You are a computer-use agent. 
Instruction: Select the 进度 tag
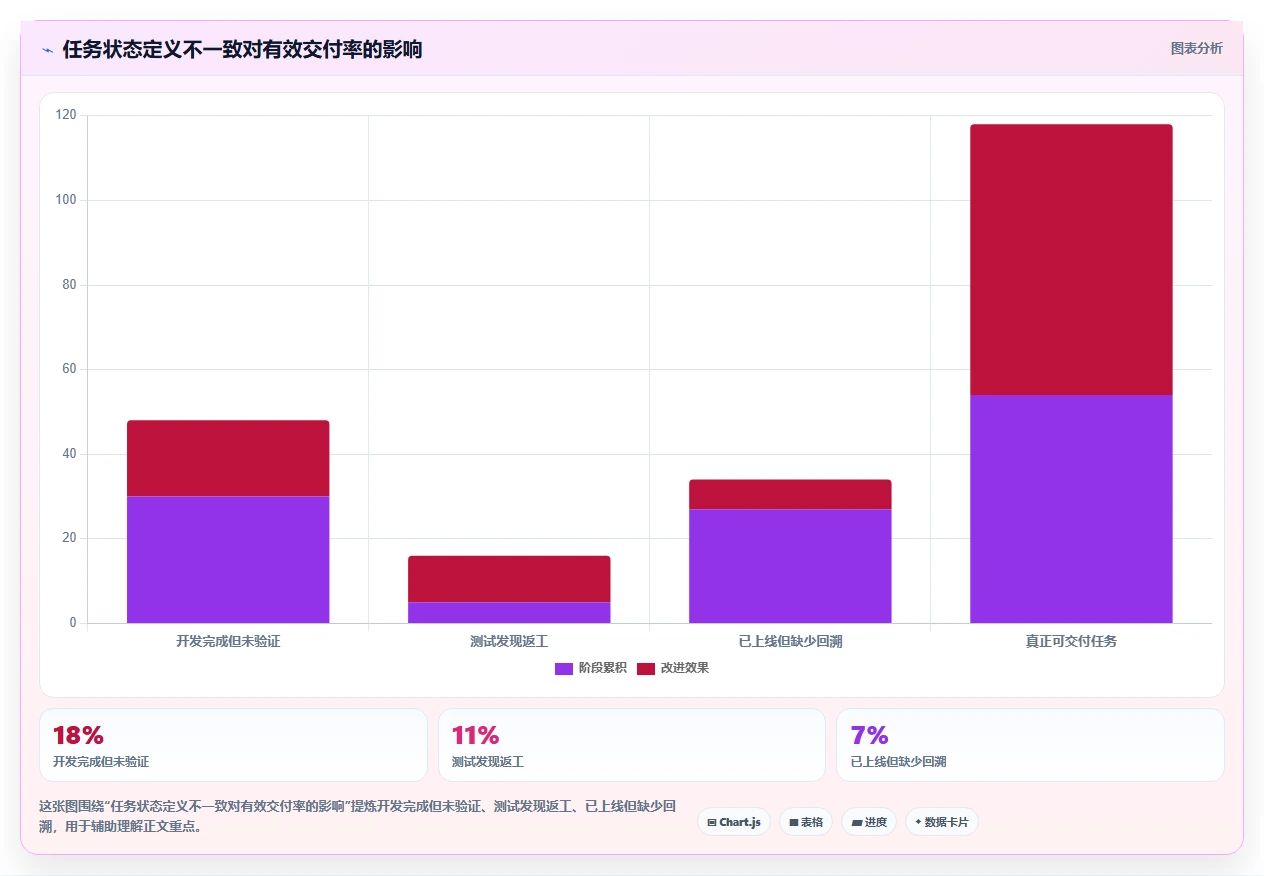click(x=868, y=822)
